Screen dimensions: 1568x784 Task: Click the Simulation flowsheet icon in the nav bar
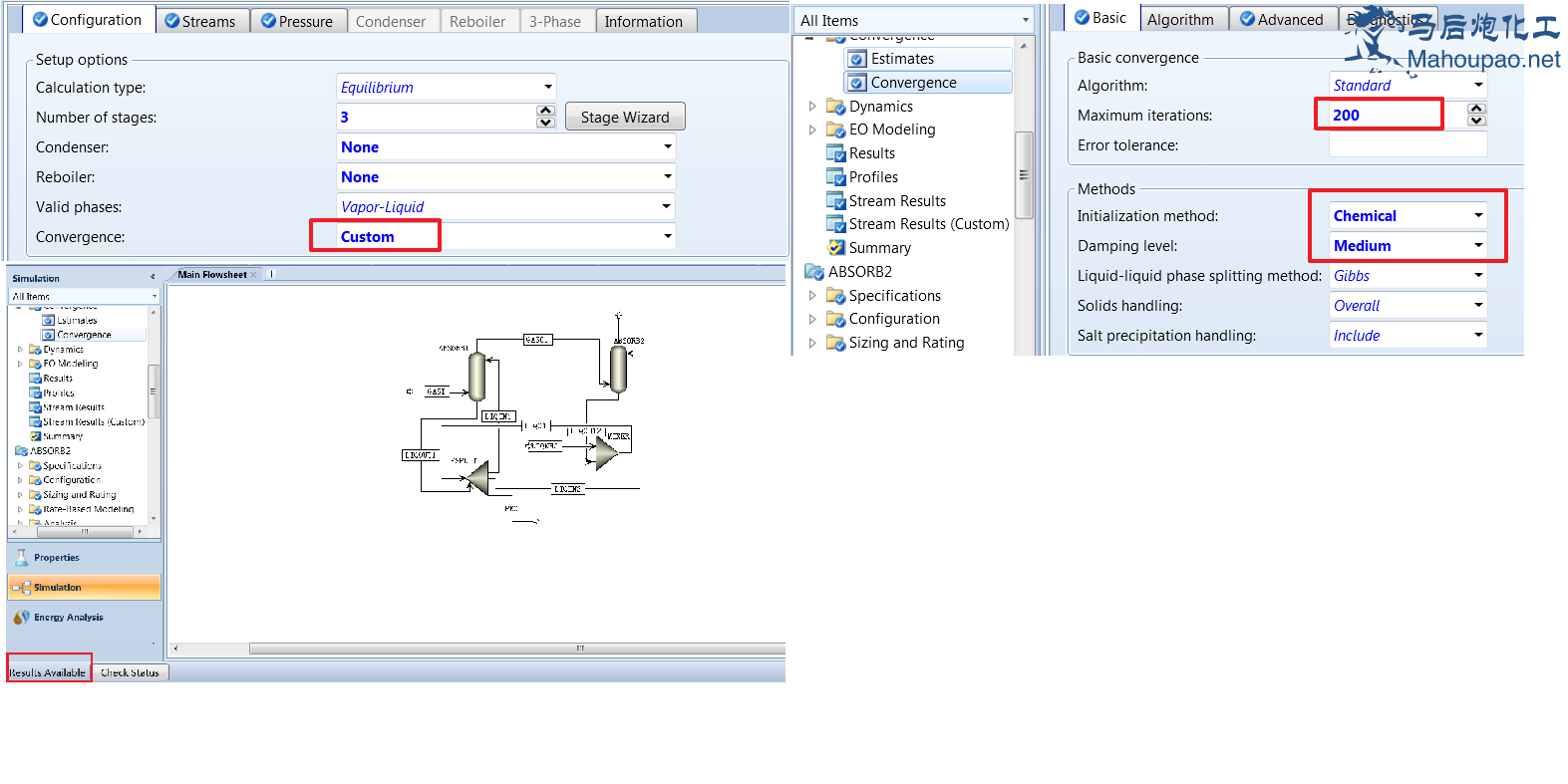pos(21,588)
